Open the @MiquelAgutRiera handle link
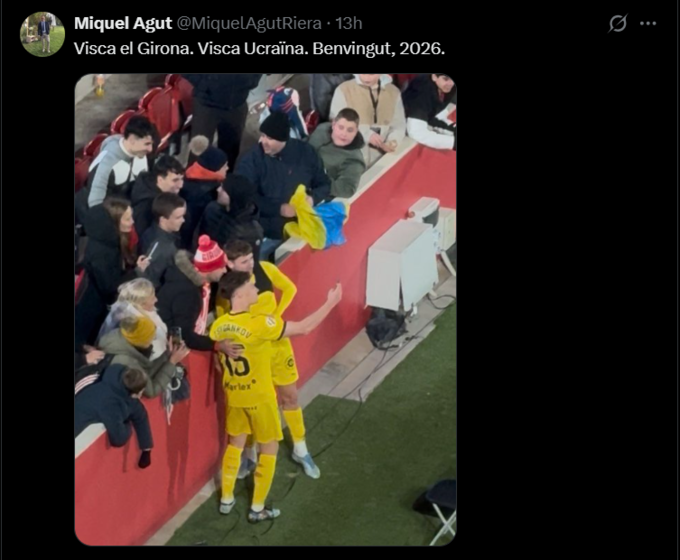 point(249,23)
